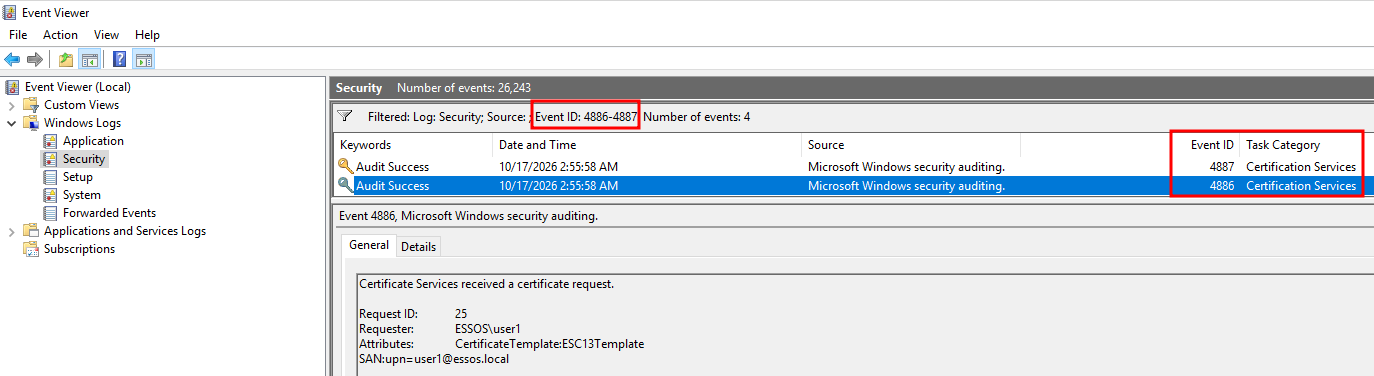Toggle the Show/Hide Console Tree icon
The image size is (1374, 376).
tap(89, 59)
